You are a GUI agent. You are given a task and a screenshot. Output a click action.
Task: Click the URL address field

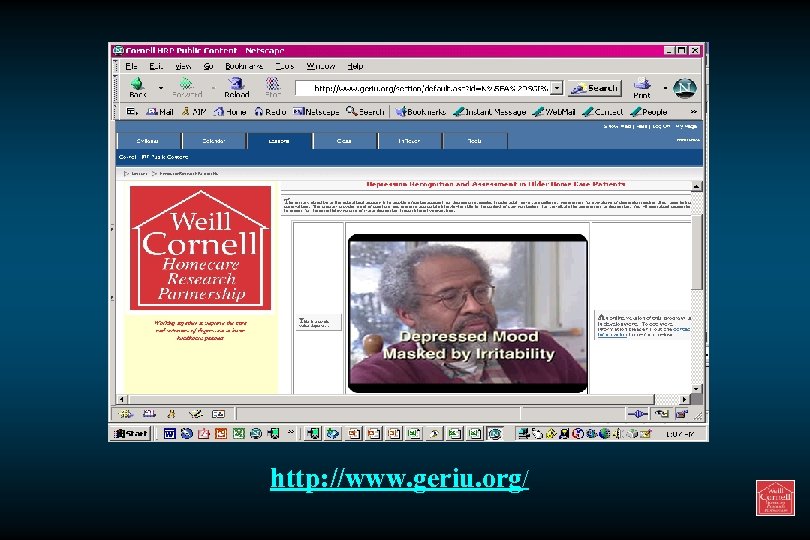423,88
